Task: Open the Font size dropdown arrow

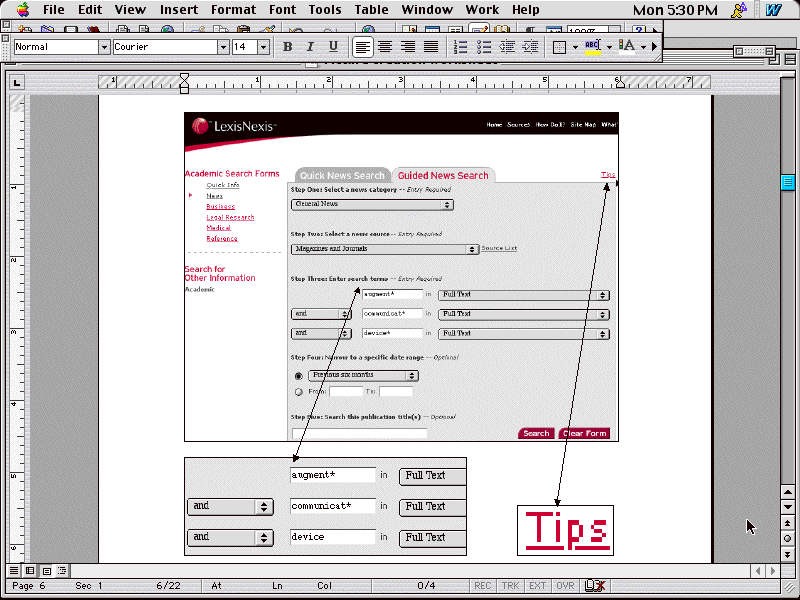Action: click(263, 47)
